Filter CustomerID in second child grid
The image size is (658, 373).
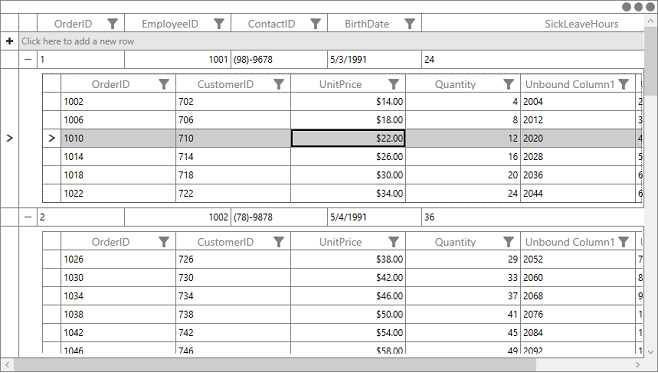[279, 242]
